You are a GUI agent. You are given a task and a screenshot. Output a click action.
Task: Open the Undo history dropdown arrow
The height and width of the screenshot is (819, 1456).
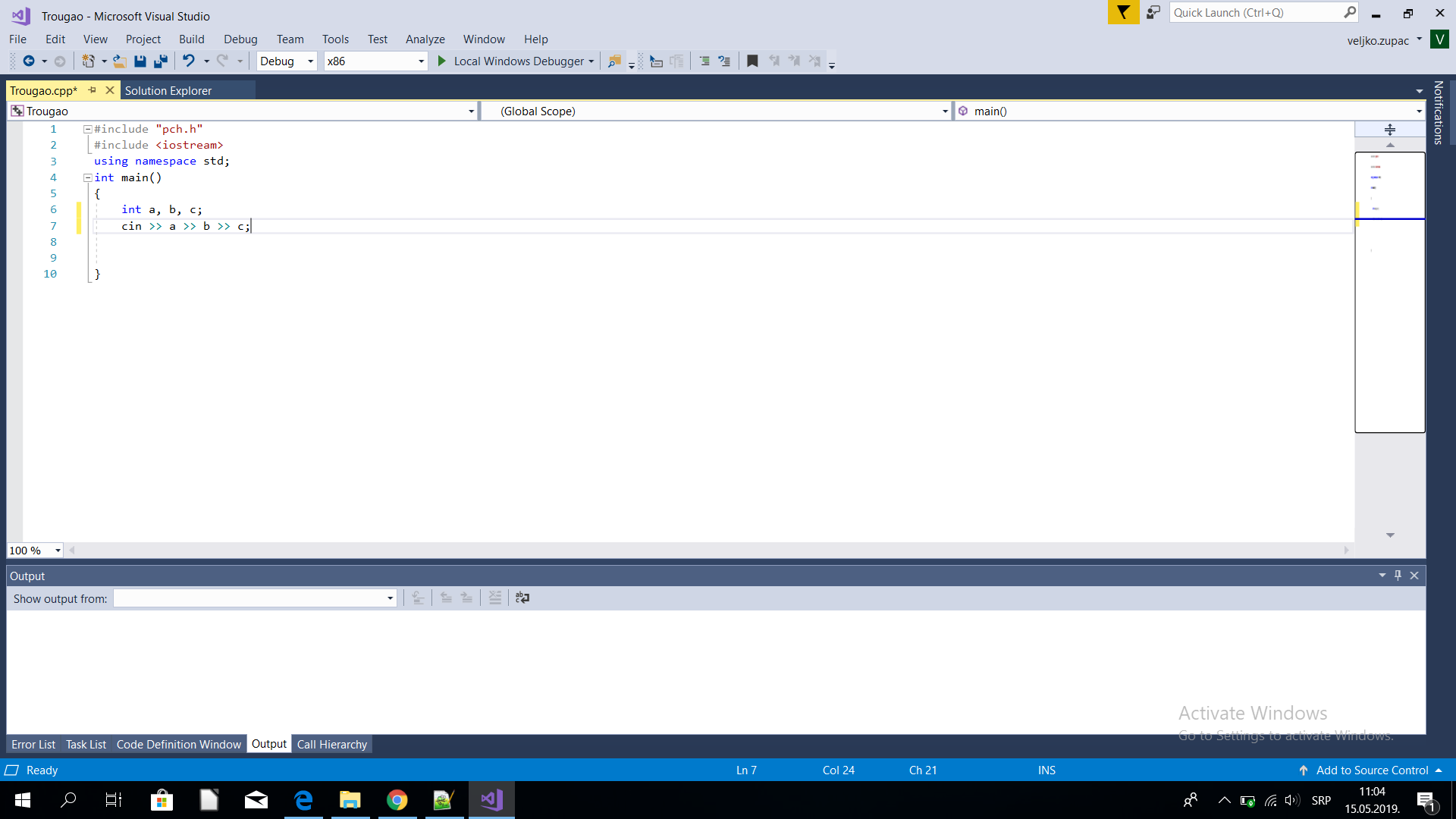tap(206, 61)
